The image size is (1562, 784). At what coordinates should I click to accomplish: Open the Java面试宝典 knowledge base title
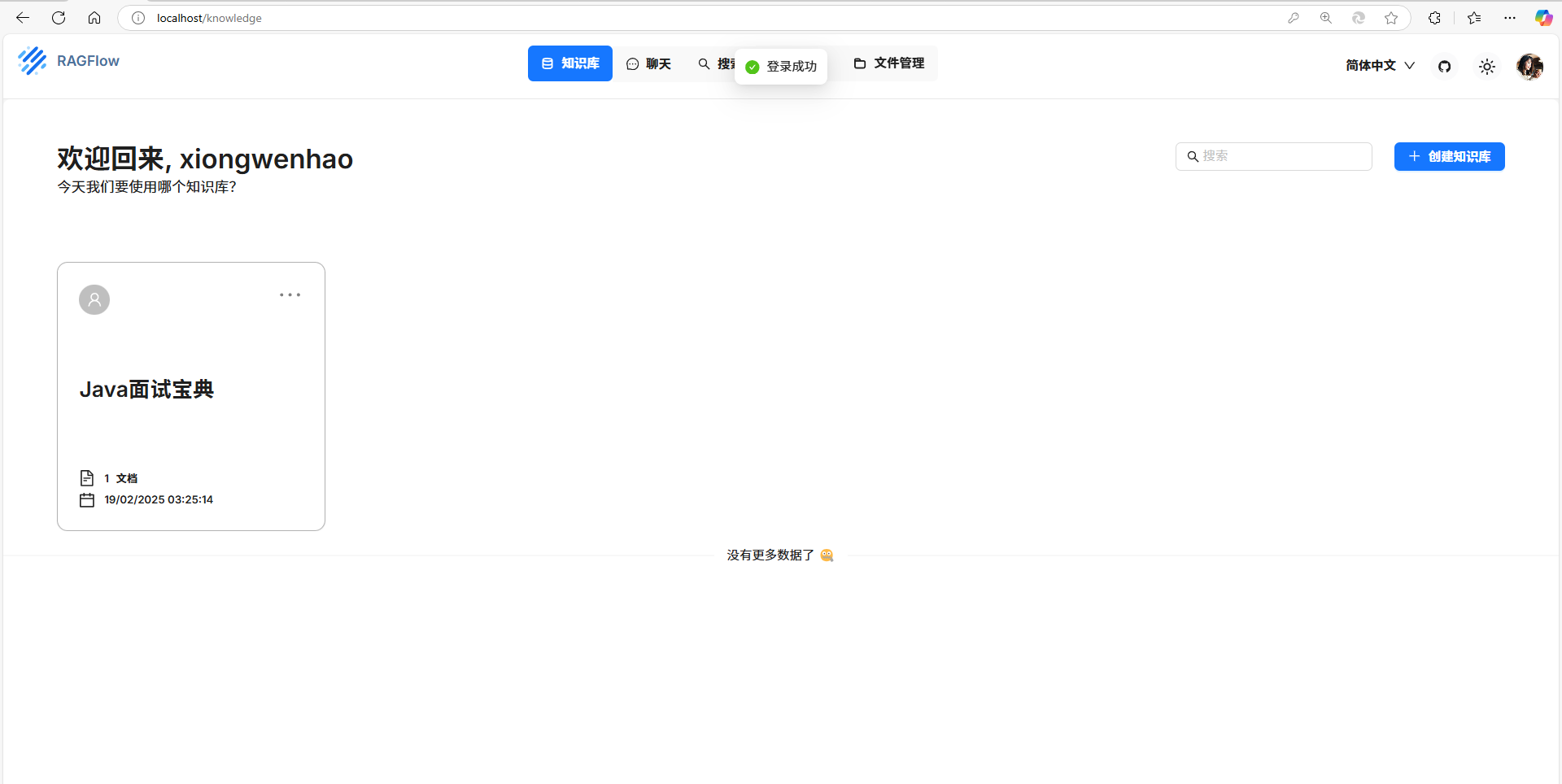146,390
